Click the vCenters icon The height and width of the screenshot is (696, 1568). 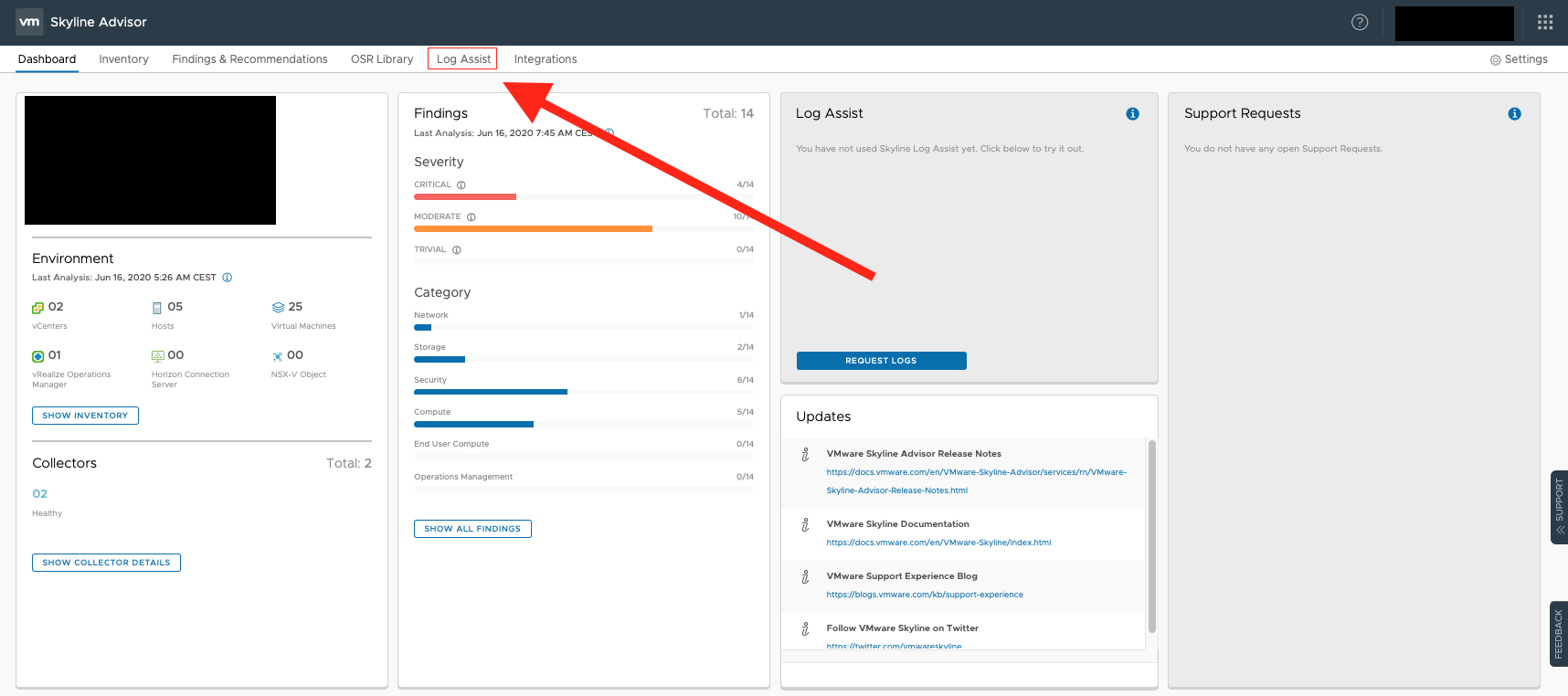pyautogui.click(x=37, y=308)
